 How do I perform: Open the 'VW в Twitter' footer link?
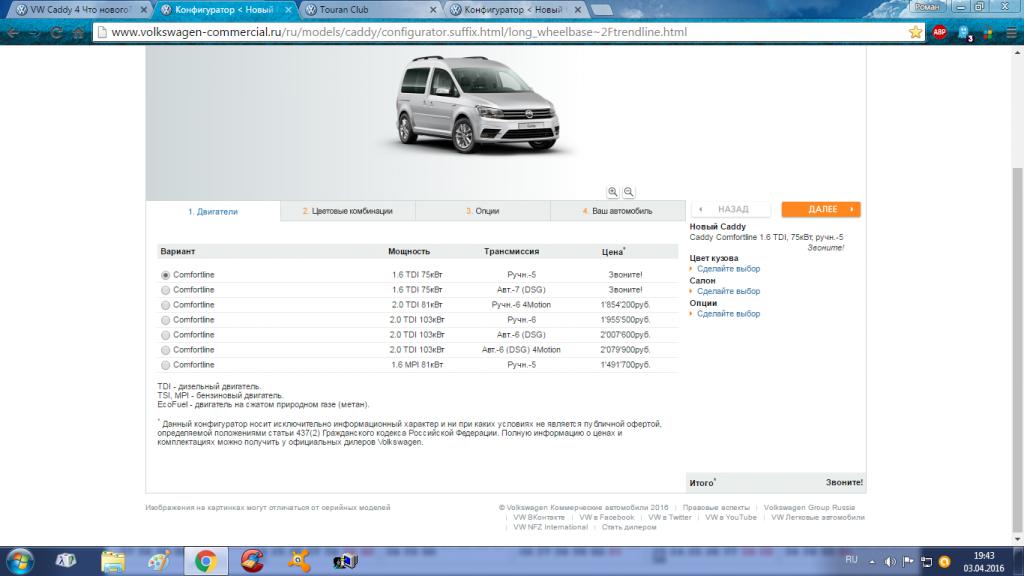coord(669,517)
